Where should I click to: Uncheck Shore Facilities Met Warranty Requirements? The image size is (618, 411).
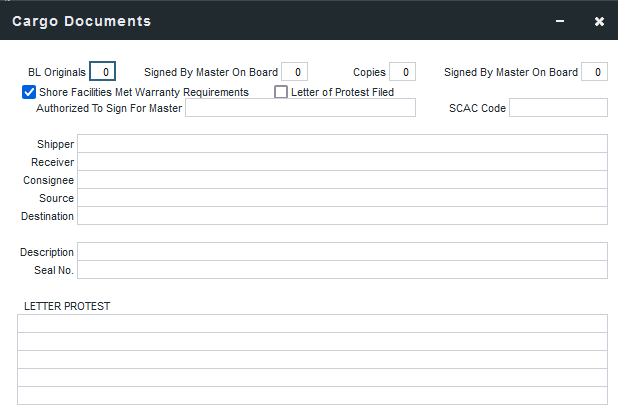coord(29,92)
